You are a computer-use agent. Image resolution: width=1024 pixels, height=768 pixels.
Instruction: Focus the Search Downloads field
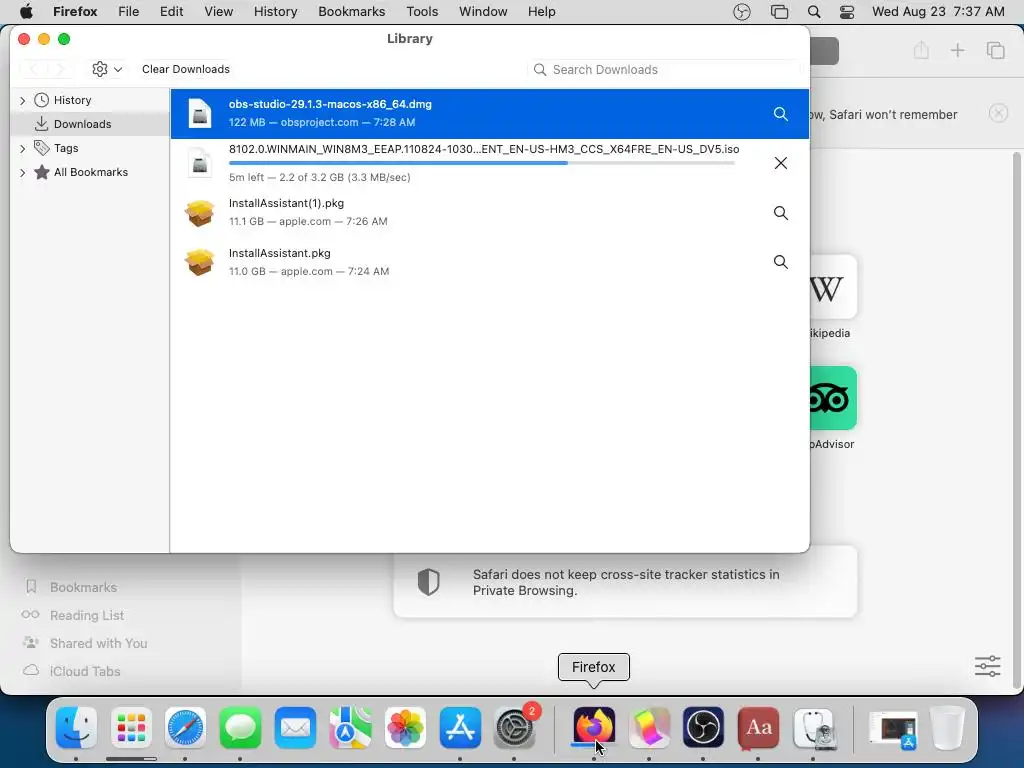(x=664, y=70)
